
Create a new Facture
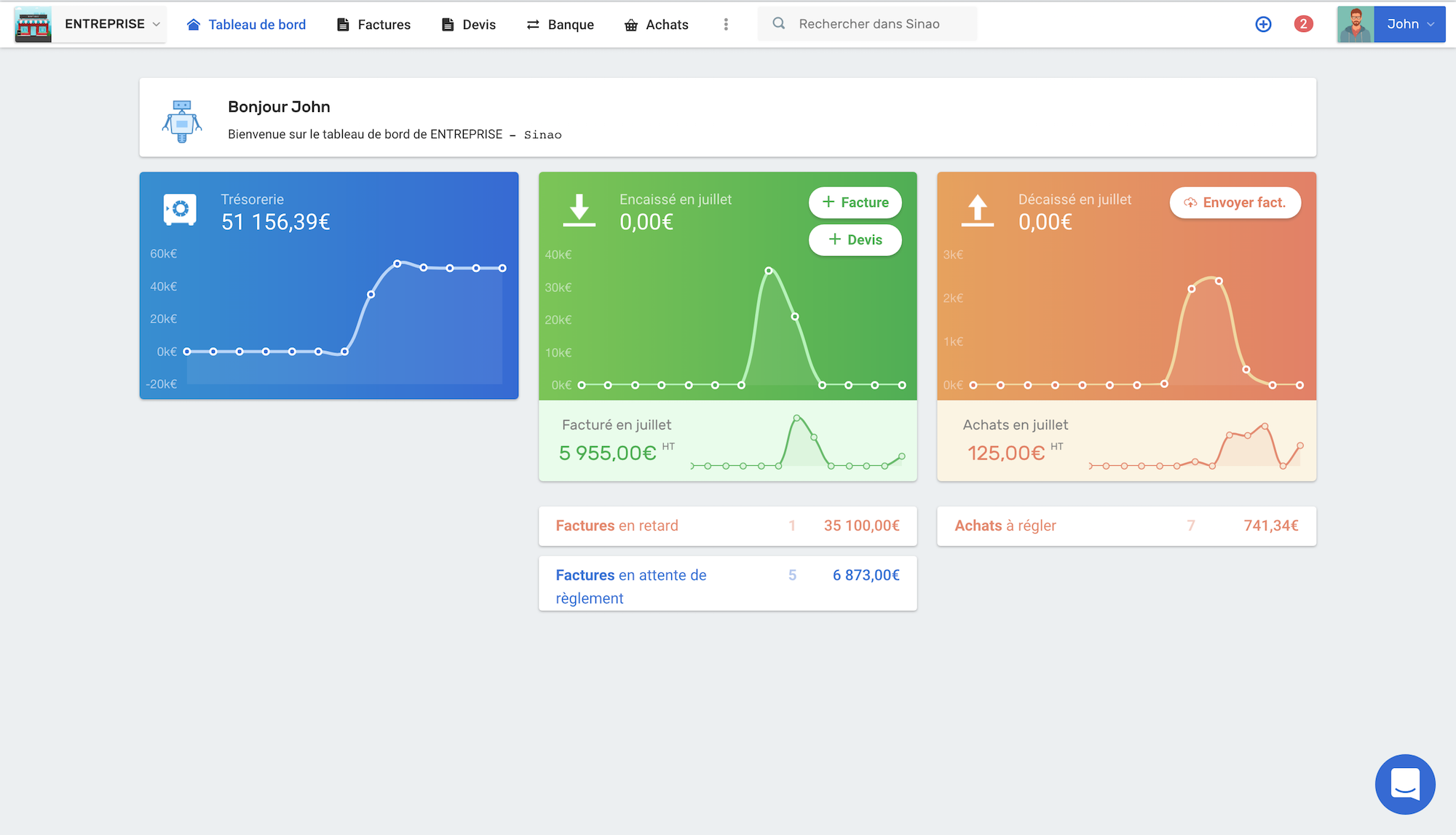coord(855,202)
